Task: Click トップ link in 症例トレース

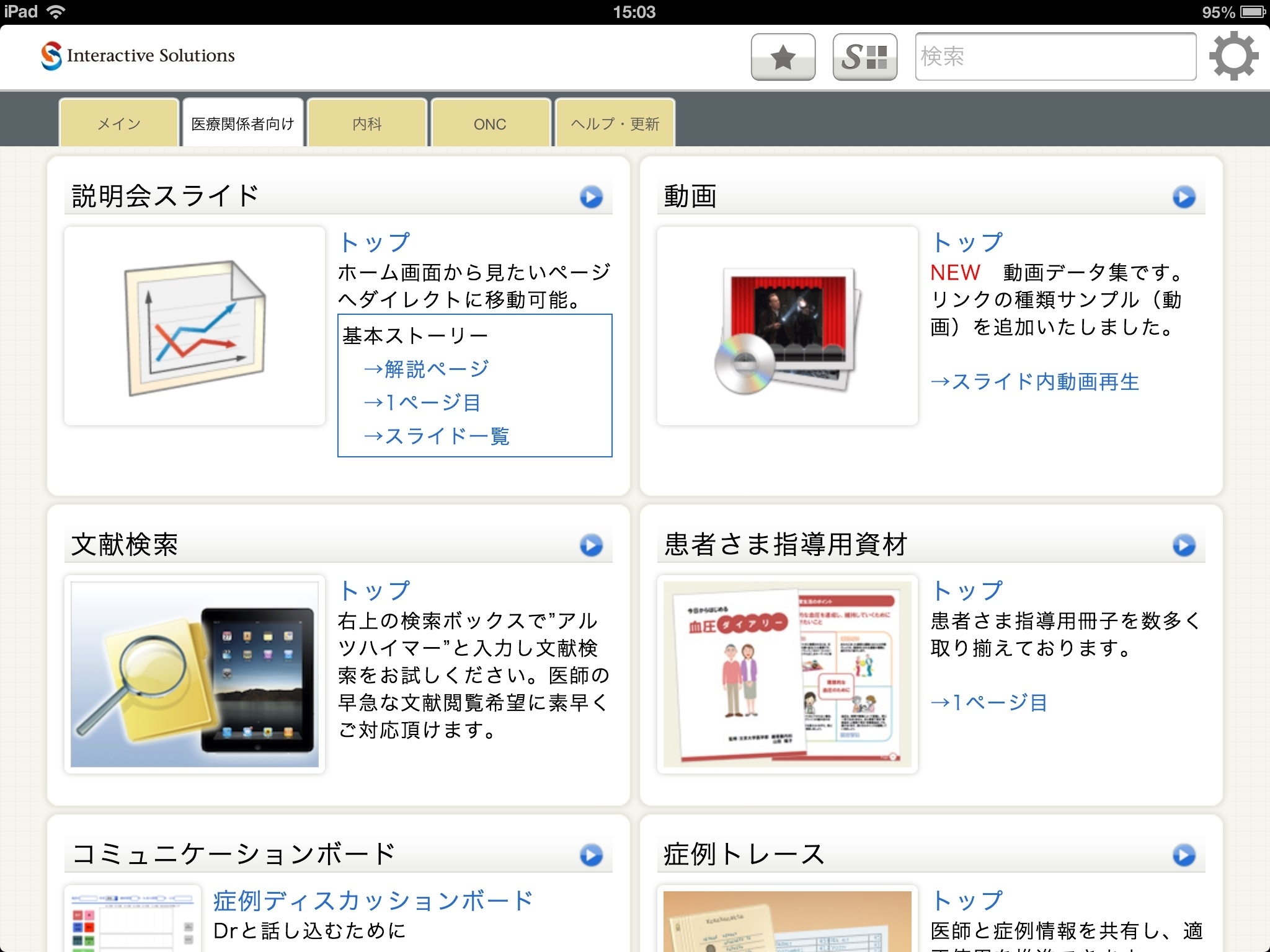Action: click(967, 900)
